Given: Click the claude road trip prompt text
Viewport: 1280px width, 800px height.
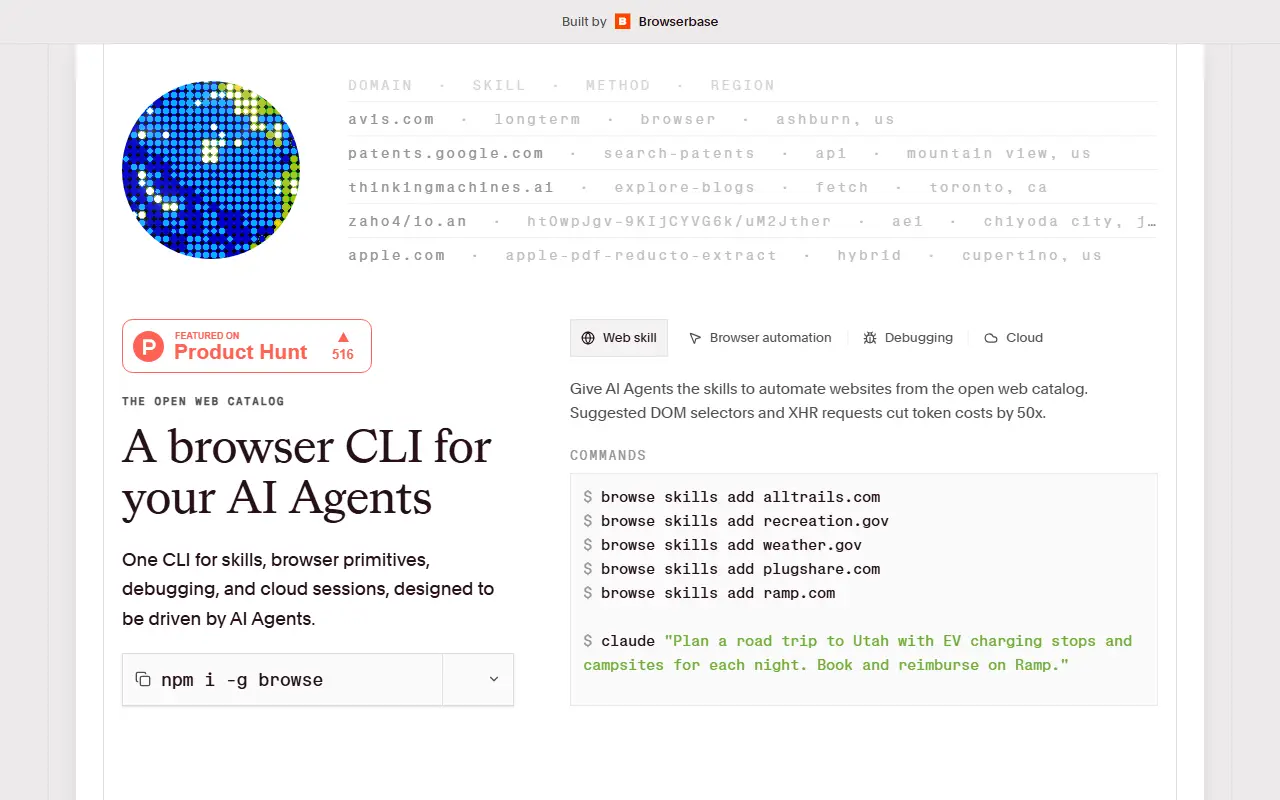Looking at the screenshot, I should point(858,653).
